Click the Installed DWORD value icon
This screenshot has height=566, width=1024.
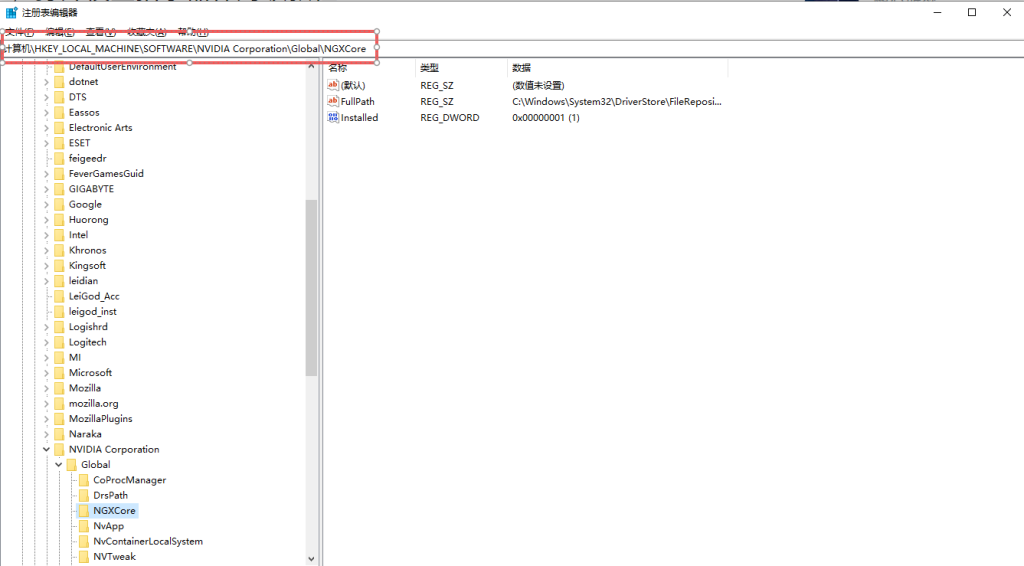pos(333,118)
